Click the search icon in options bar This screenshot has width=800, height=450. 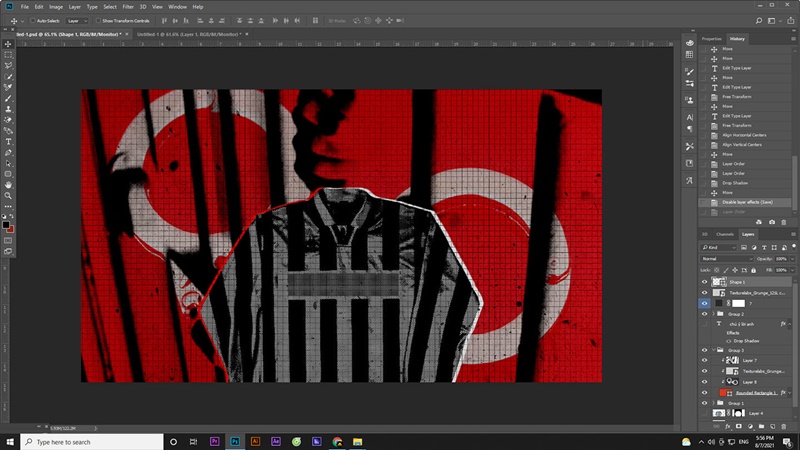point(759,21)
